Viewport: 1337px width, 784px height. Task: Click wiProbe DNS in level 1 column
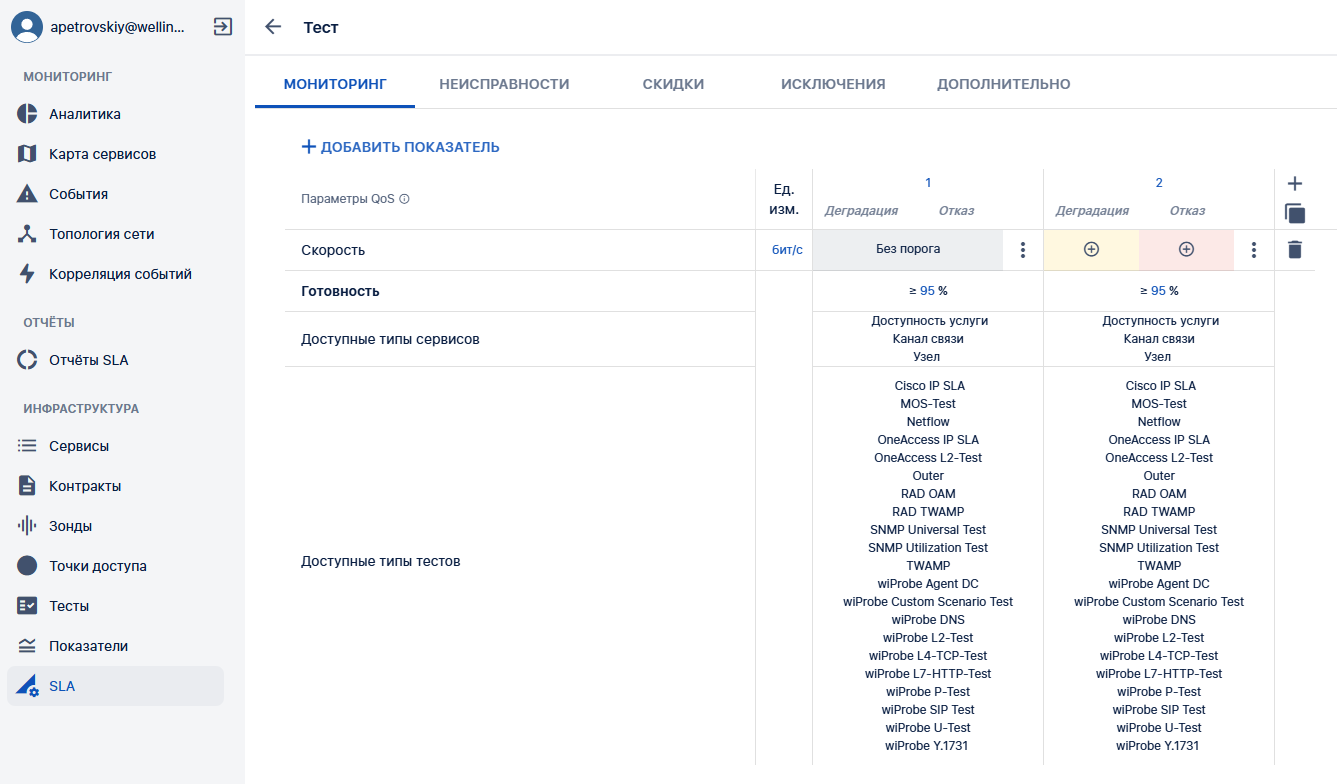coord(928,620)
